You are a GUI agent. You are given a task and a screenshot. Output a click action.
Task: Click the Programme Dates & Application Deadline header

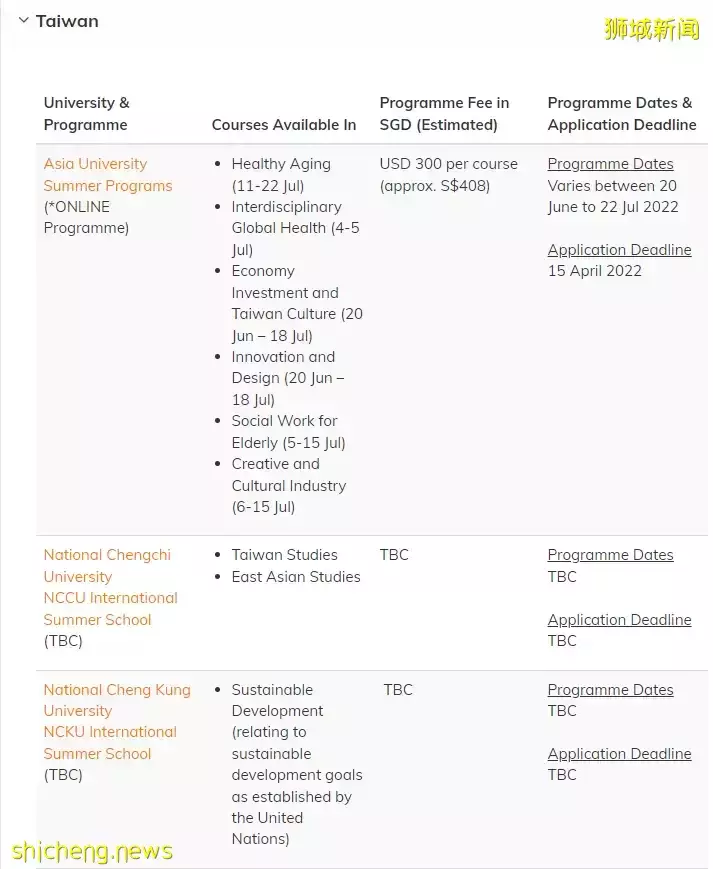click(621, 113)
